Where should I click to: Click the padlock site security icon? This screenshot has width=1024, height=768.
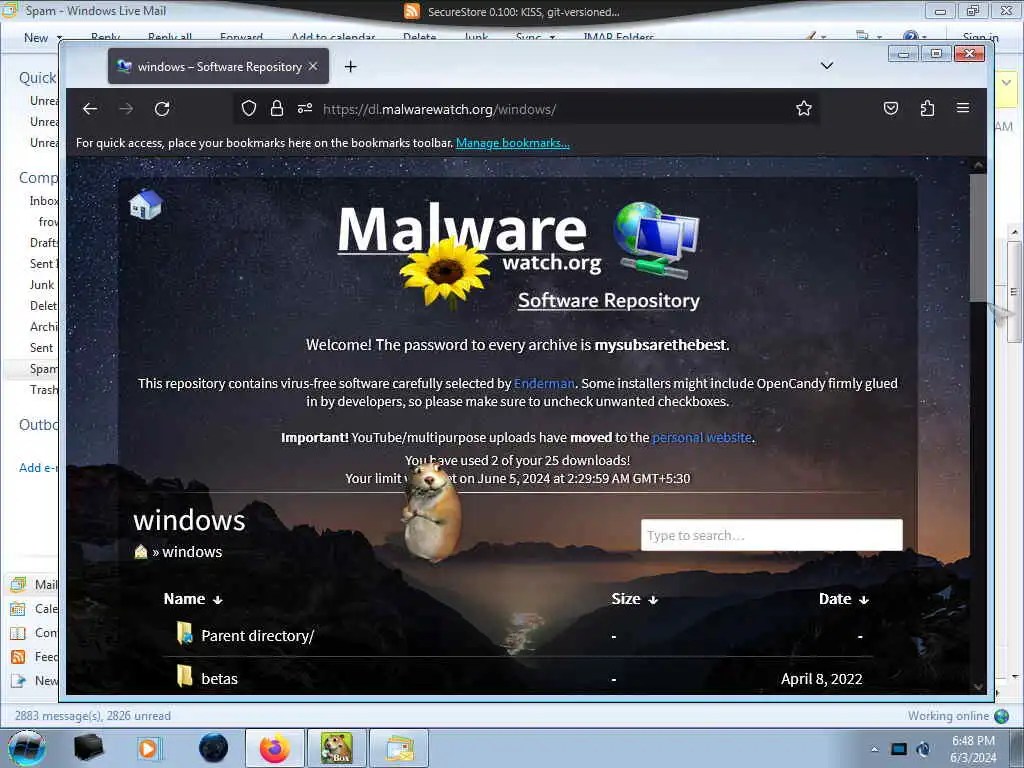coord(277,108)
